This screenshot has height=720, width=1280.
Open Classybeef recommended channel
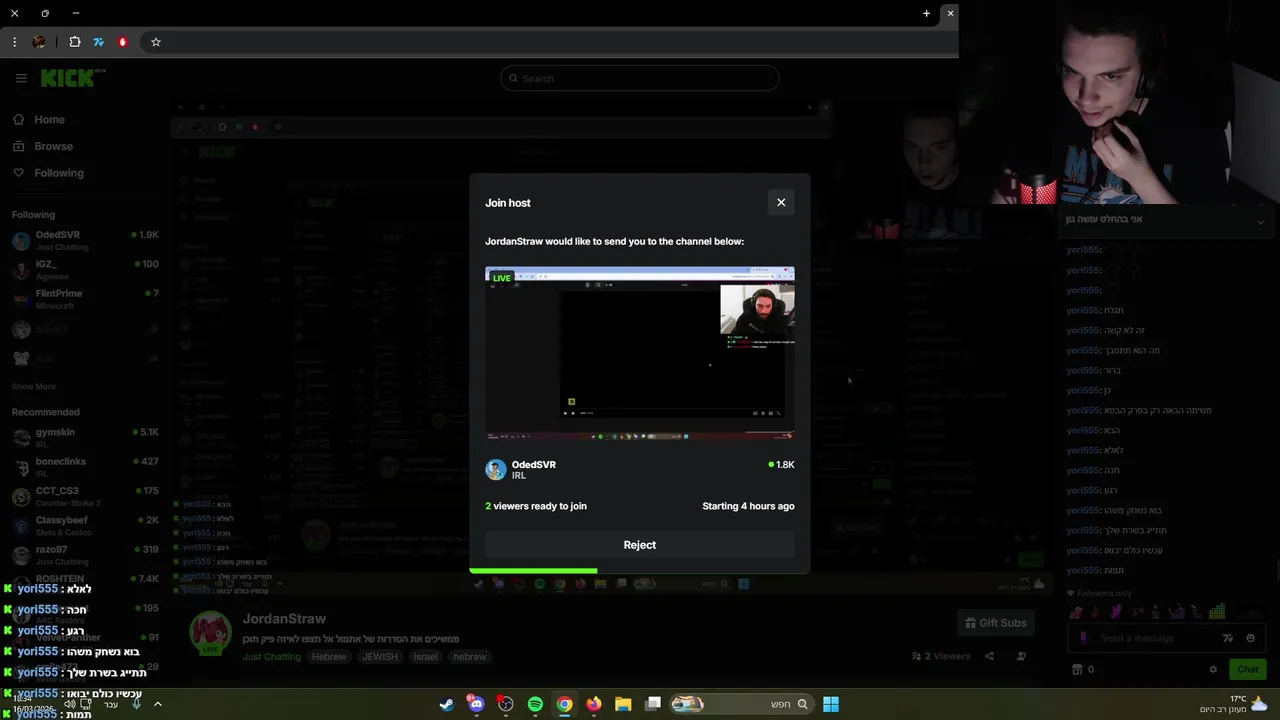85,525
